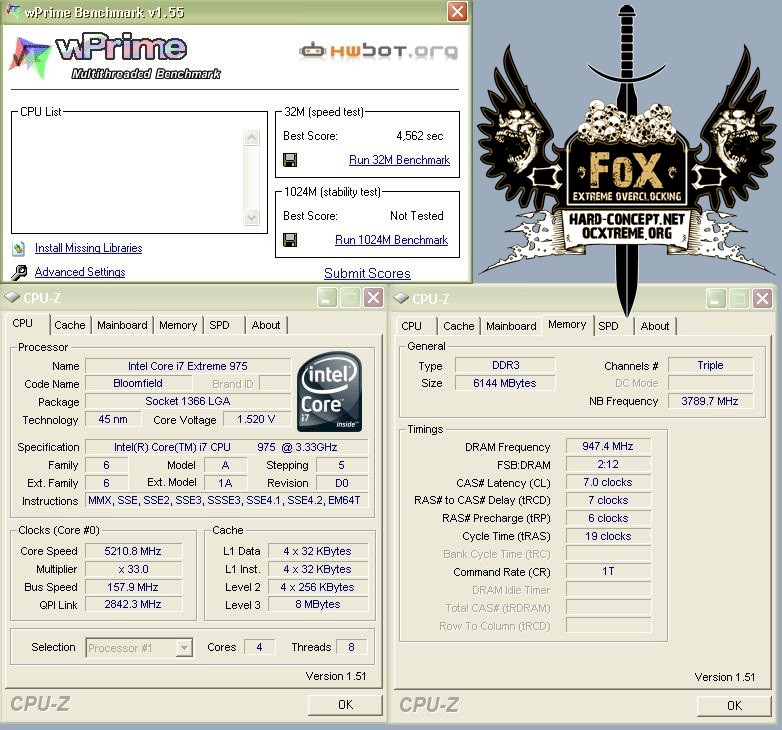Click Cores value '4'

[x=259, y=647]
